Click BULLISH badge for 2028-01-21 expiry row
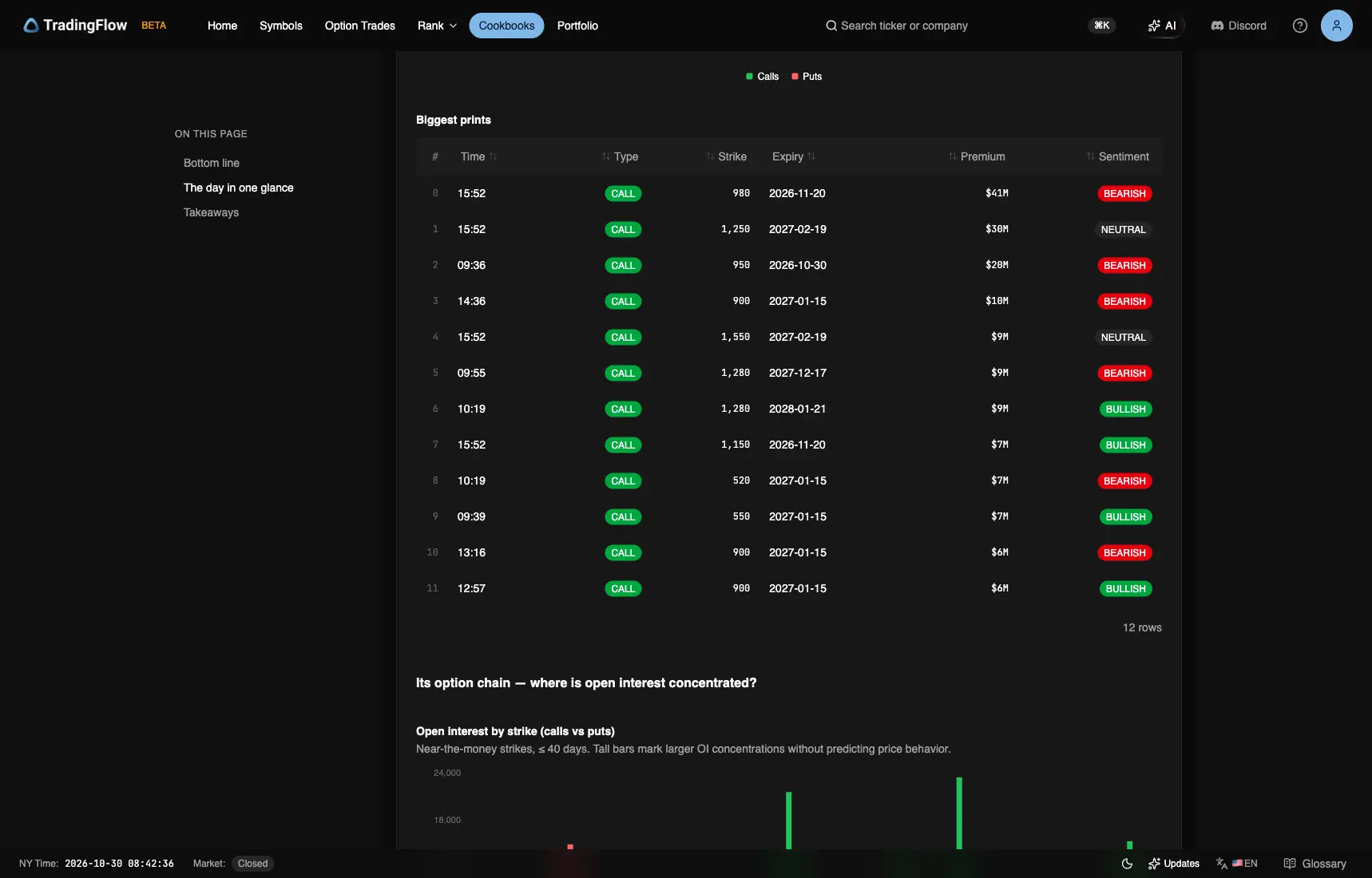The width and height of the screenshot is (1372, 878). [1125, 409]
